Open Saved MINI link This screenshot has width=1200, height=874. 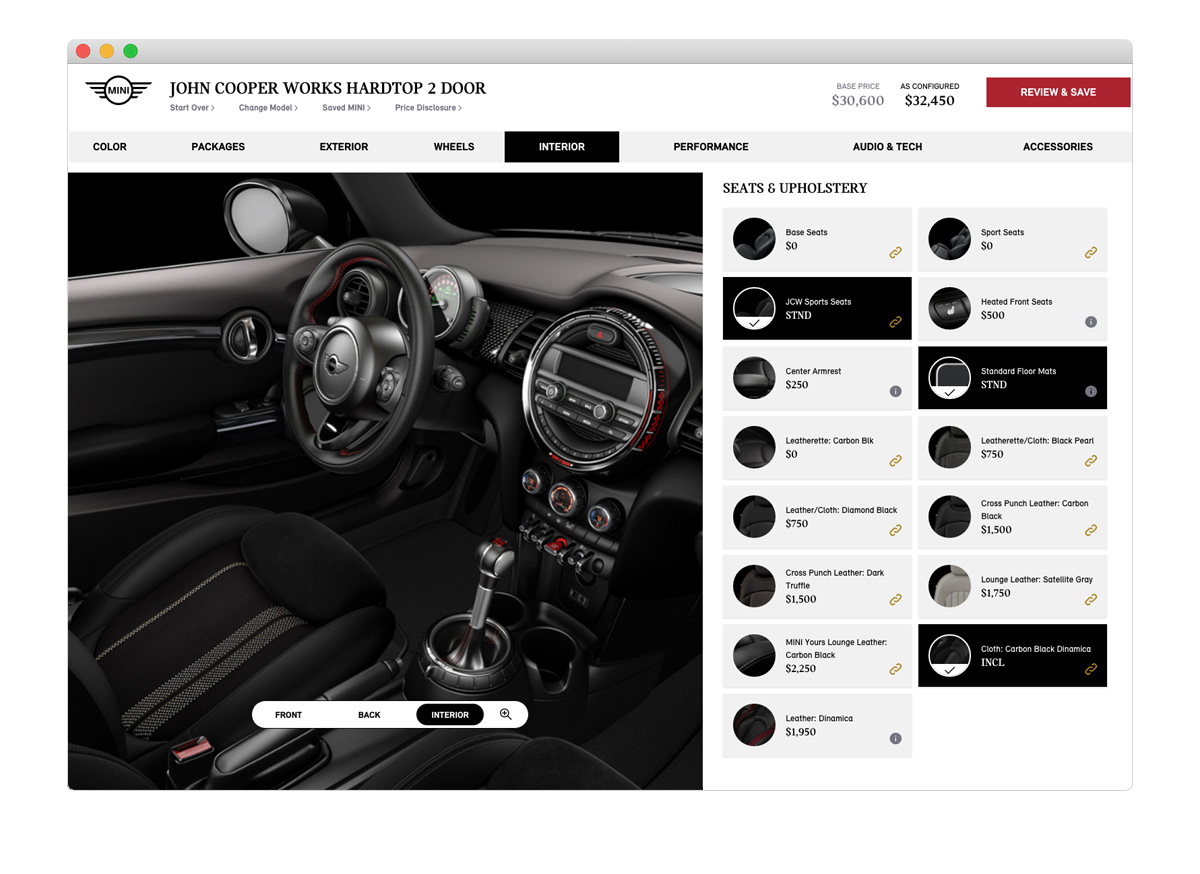pos(346,108)
